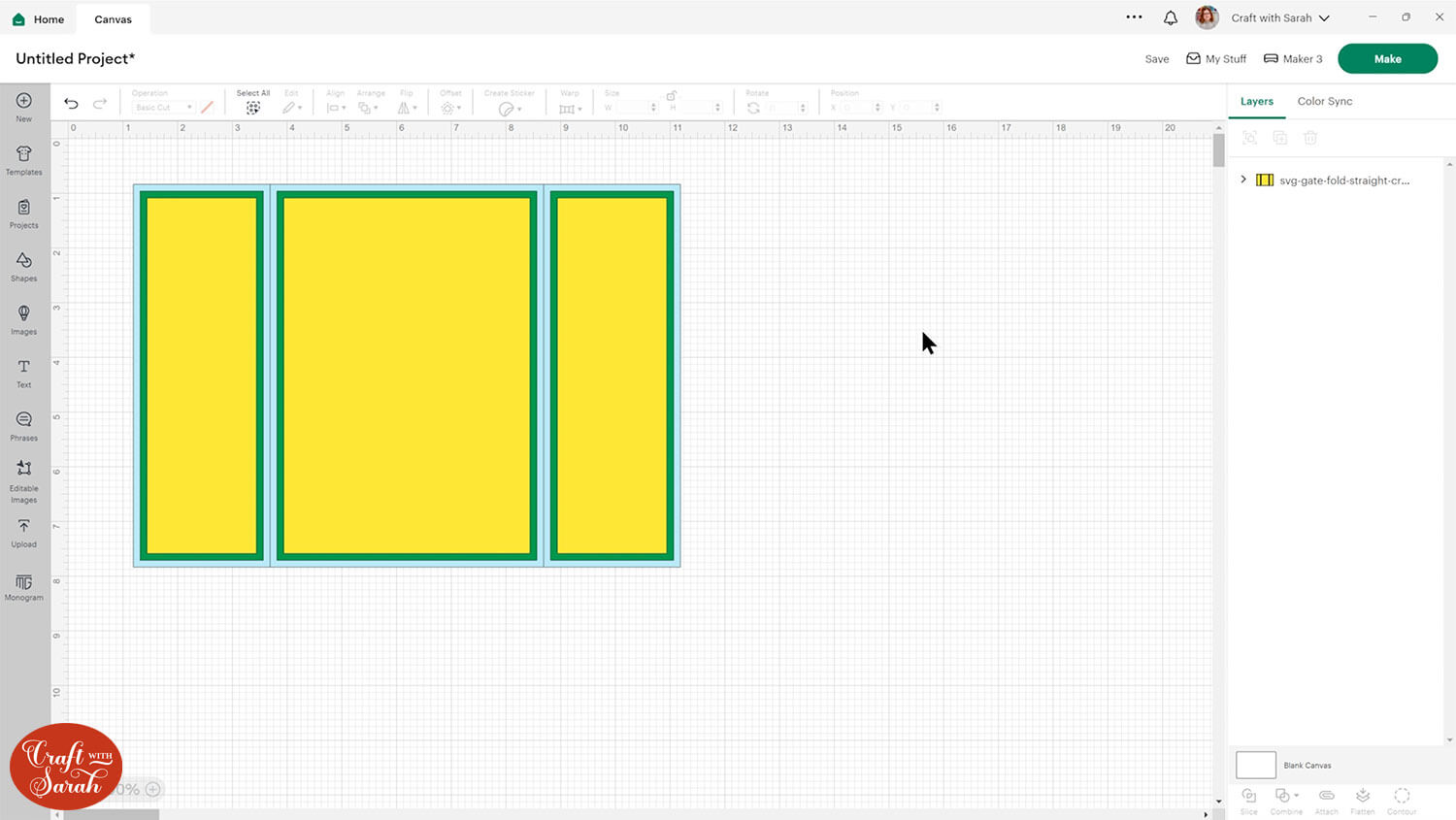Open the Monogram tool

[x=24, y=587]
